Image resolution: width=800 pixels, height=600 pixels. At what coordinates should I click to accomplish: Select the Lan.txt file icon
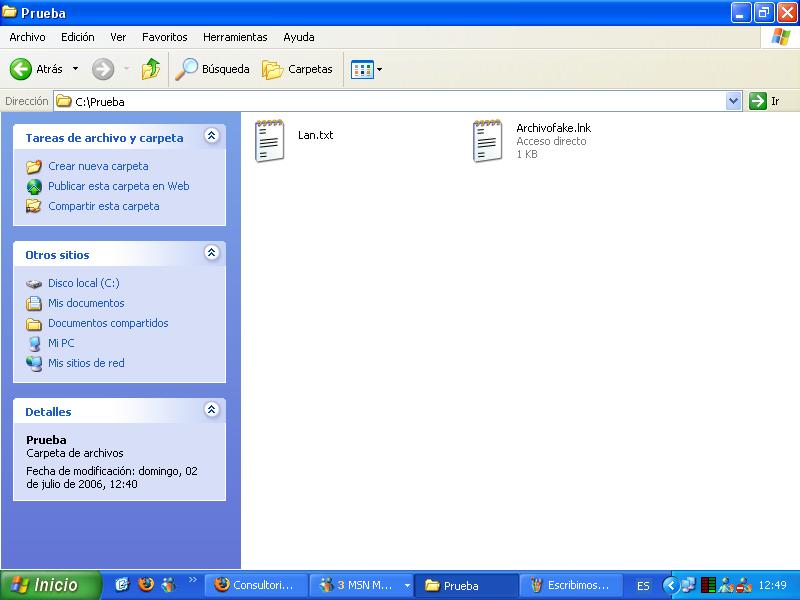(269, 141)
